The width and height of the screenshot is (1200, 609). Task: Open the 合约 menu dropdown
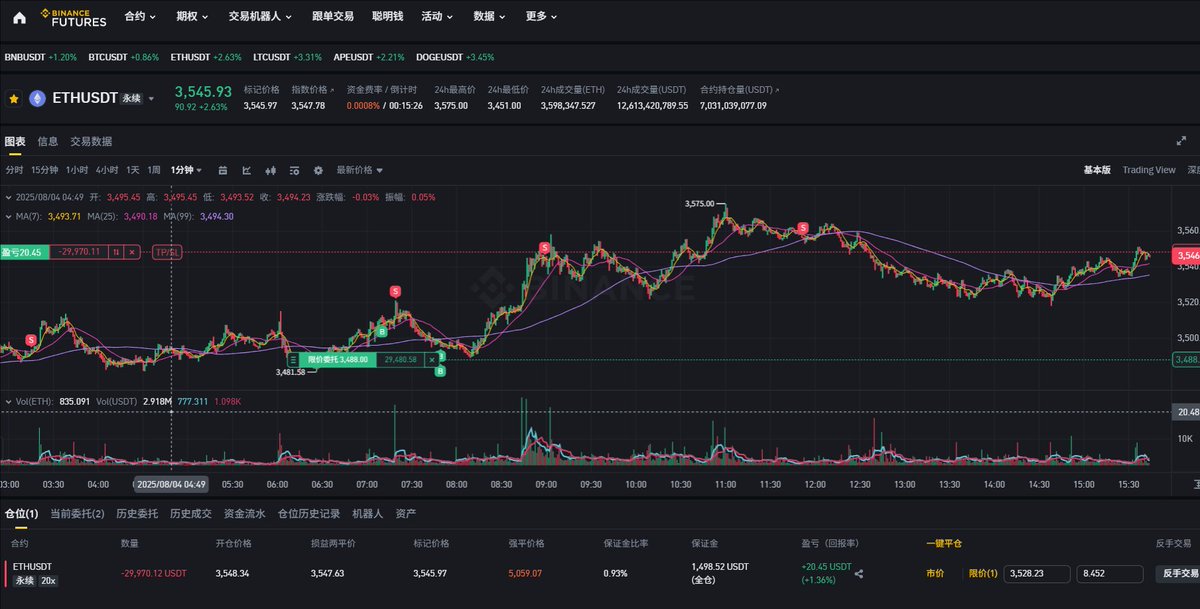[140, 17]
